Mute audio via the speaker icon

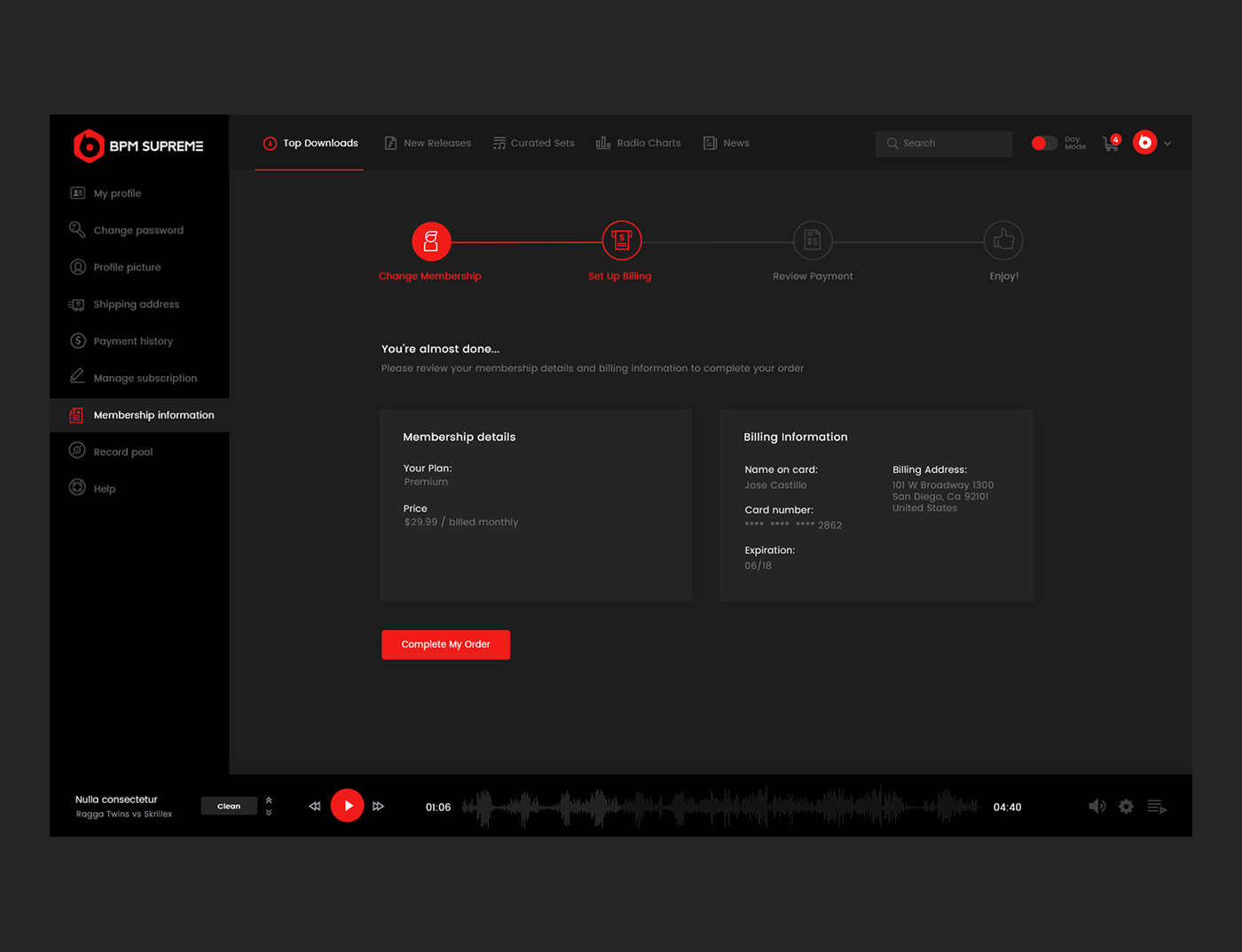point(1097,806)
